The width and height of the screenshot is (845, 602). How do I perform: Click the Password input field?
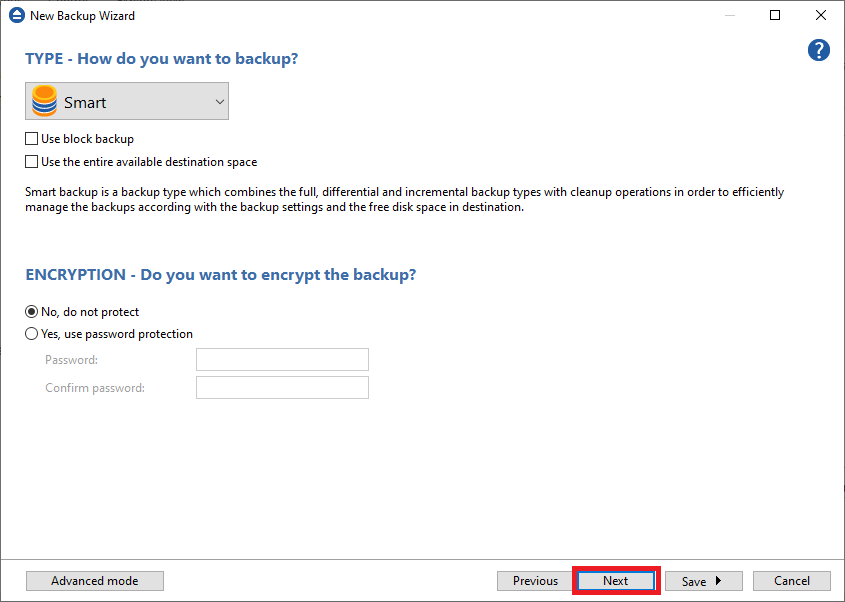coord(282,360)
